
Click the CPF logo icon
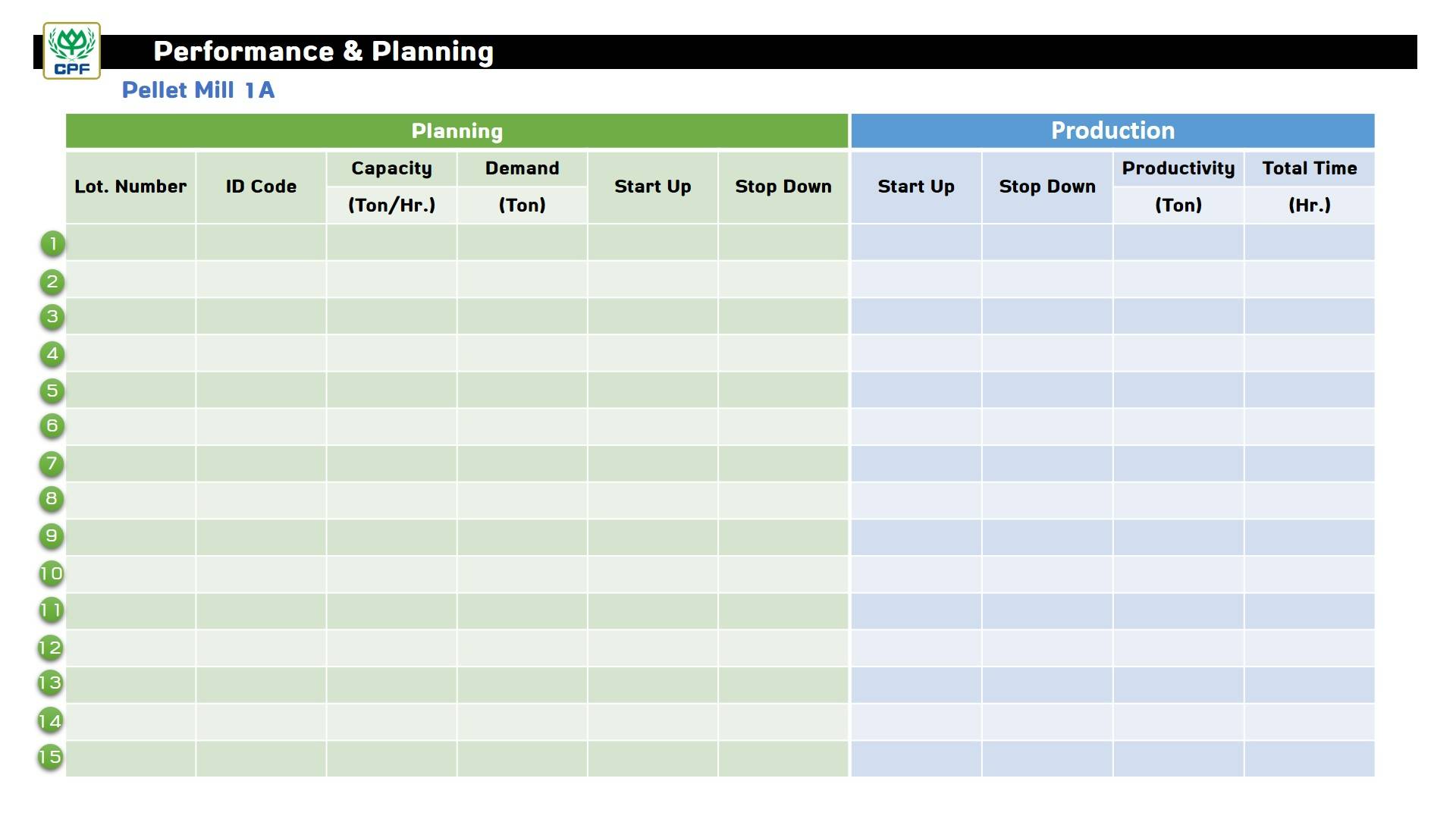(x=72, y=51)
